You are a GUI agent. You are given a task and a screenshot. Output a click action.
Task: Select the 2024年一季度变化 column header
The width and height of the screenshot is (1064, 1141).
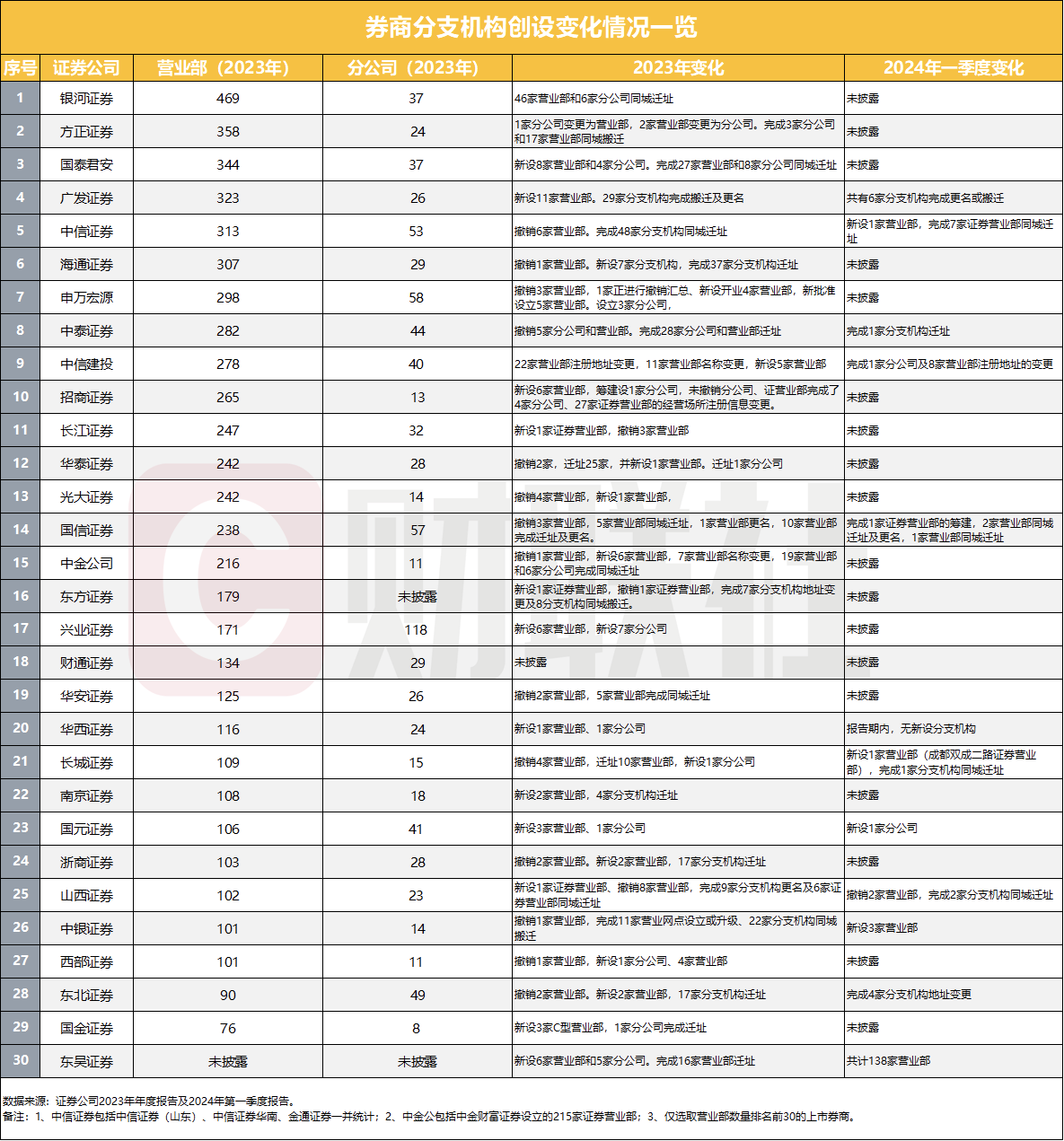pos(953,68)
